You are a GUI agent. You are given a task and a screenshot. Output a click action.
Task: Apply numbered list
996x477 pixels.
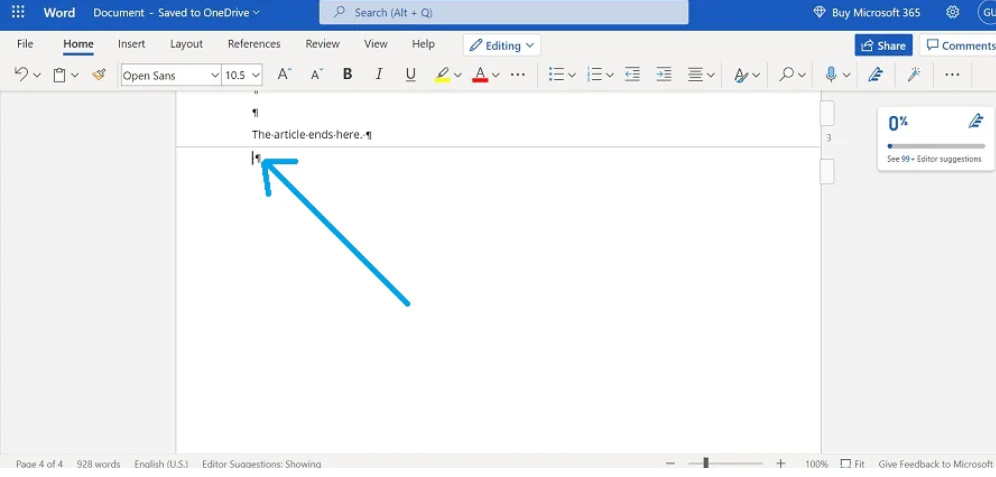point(595,75)
